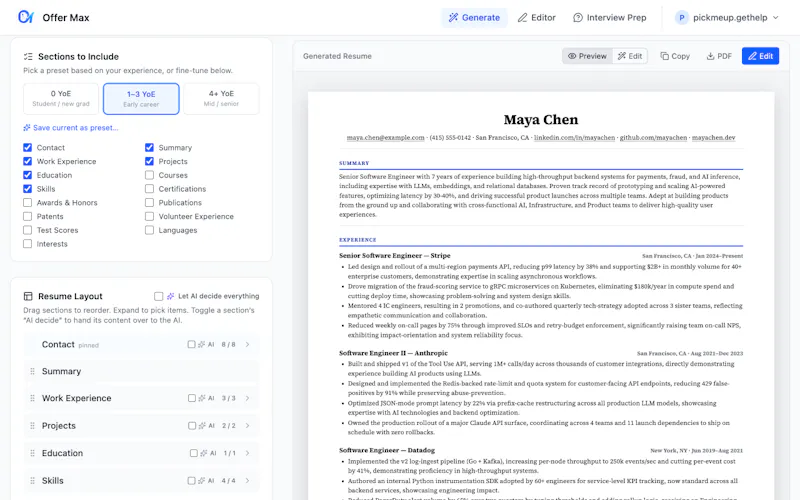Click the drag handle for Projects row
Screen dimensions: 800x500
pyautogui.click(x=32, y=426)
